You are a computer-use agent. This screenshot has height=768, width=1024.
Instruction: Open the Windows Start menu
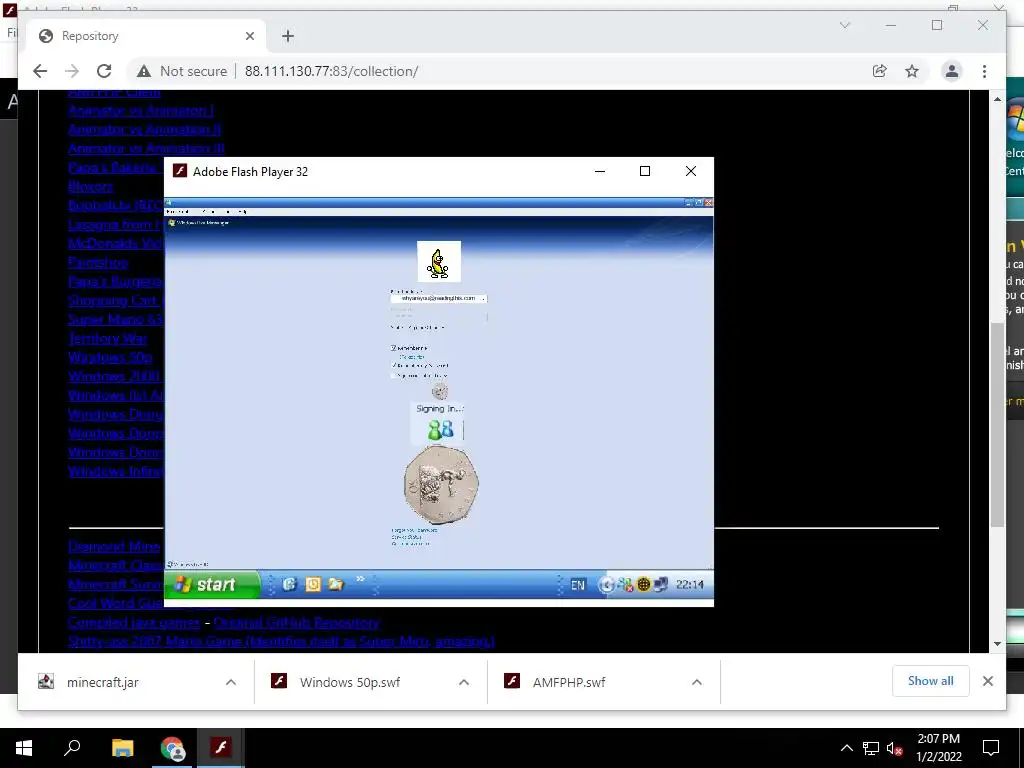24,748
